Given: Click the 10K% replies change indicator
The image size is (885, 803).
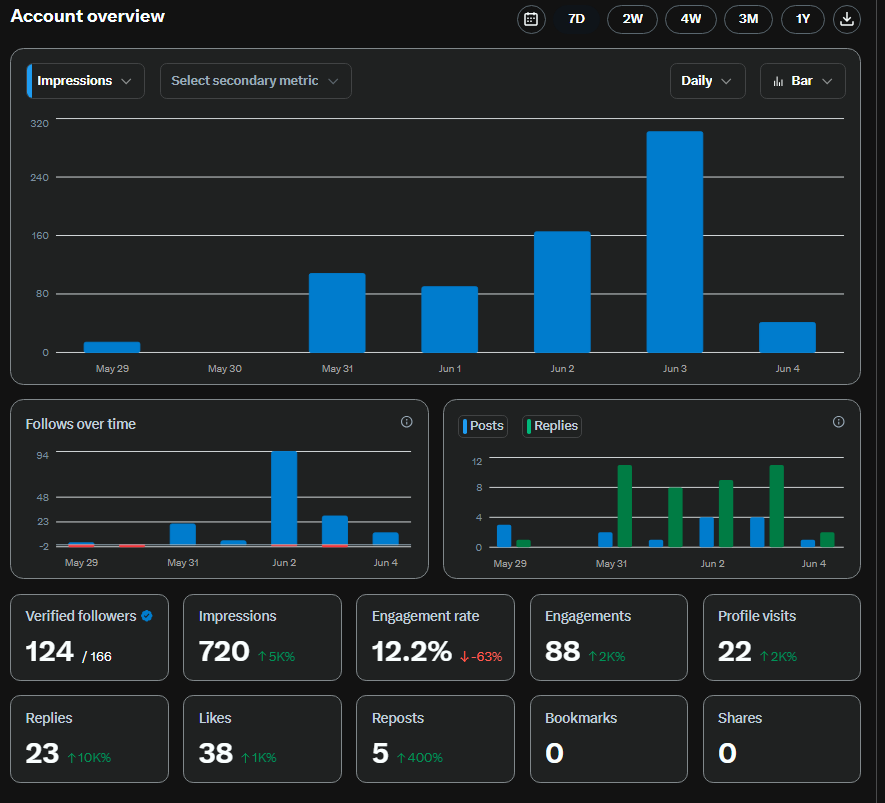Looking at the screenshot, I should coord(89,757).
